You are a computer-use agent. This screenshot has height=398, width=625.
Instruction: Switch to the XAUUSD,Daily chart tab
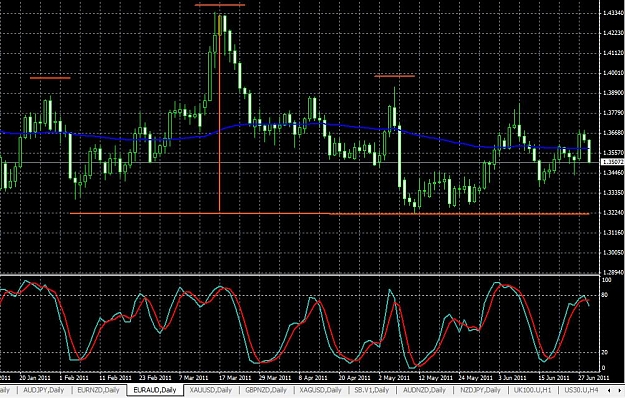tap(210, 390)
